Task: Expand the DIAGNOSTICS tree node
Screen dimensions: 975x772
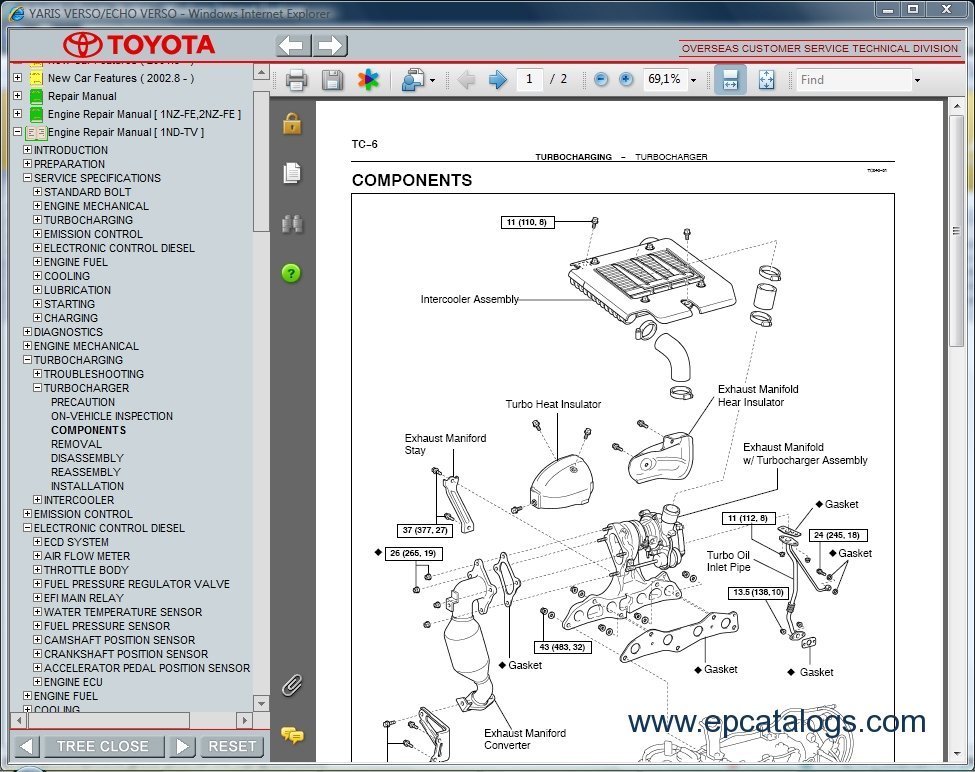Action: [28, 332]
